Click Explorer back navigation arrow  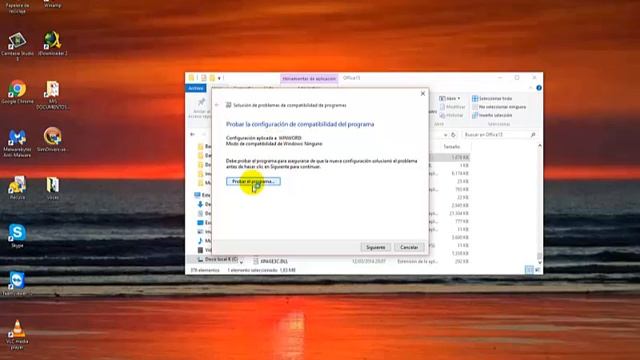point(193,134)
